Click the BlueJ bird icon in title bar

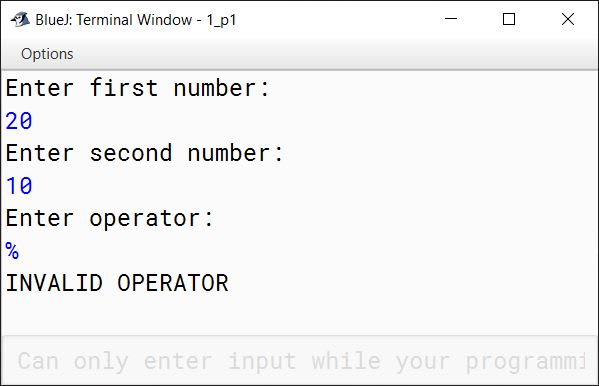(x=20, y=19)
